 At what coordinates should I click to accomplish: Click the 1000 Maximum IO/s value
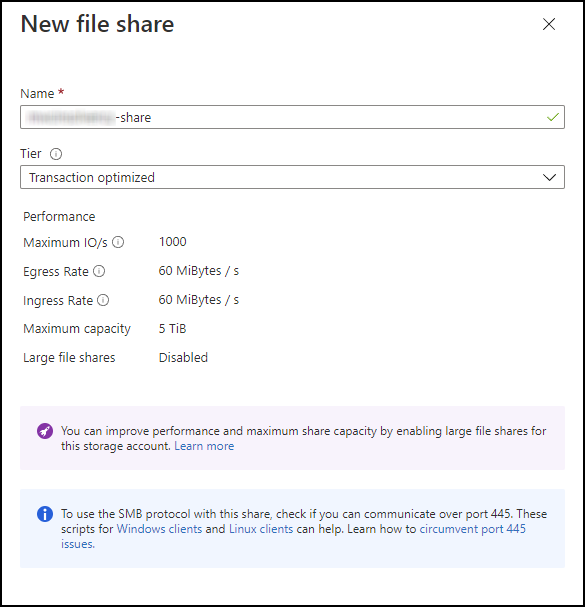pyautogui.click(x=173, y=242)
